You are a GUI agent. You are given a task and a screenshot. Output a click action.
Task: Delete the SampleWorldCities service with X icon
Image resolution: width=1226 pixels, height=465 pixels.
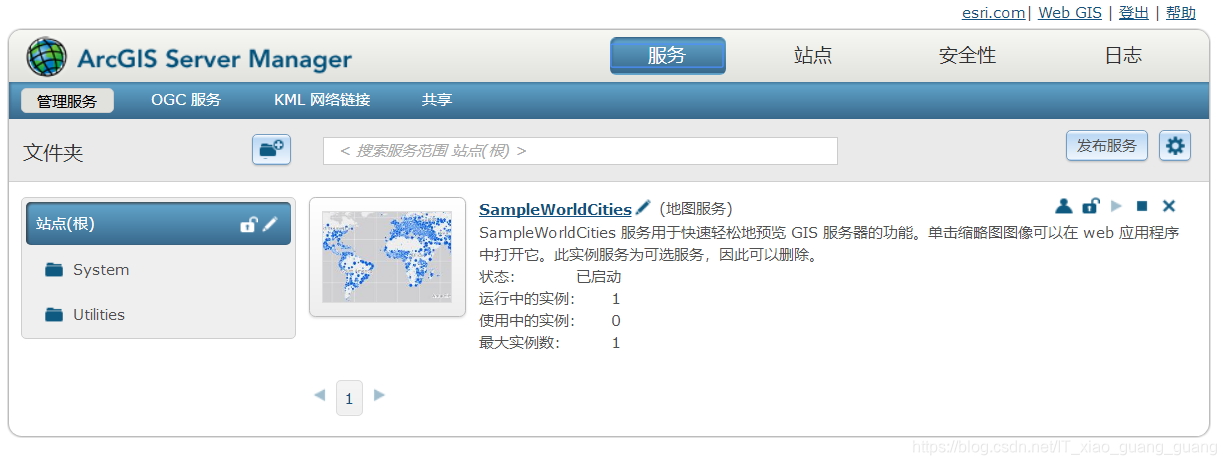(x=1169, y=206)
